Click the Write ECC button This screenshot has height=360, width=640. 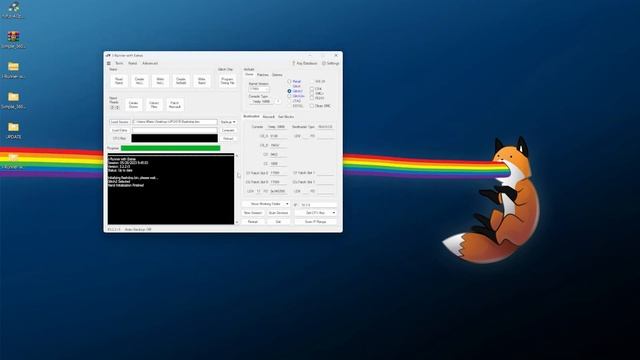coord(160,81)
